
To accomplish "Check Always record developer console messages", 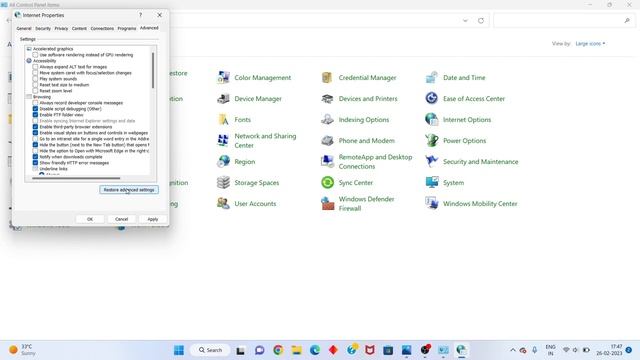I will click(35, 102).
